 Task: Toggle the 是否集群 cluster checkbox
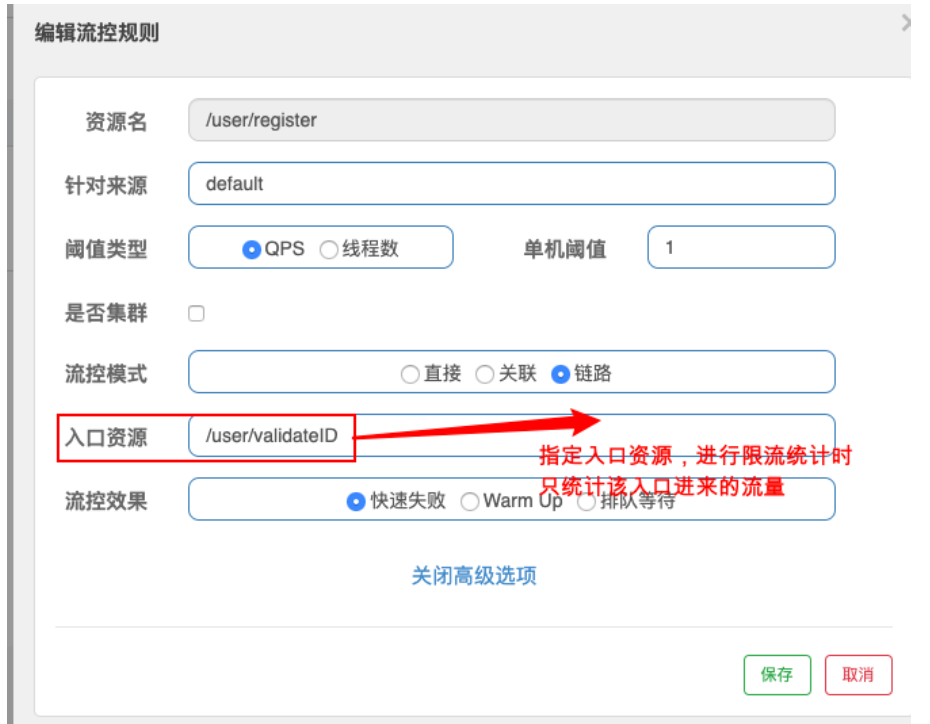196,312
